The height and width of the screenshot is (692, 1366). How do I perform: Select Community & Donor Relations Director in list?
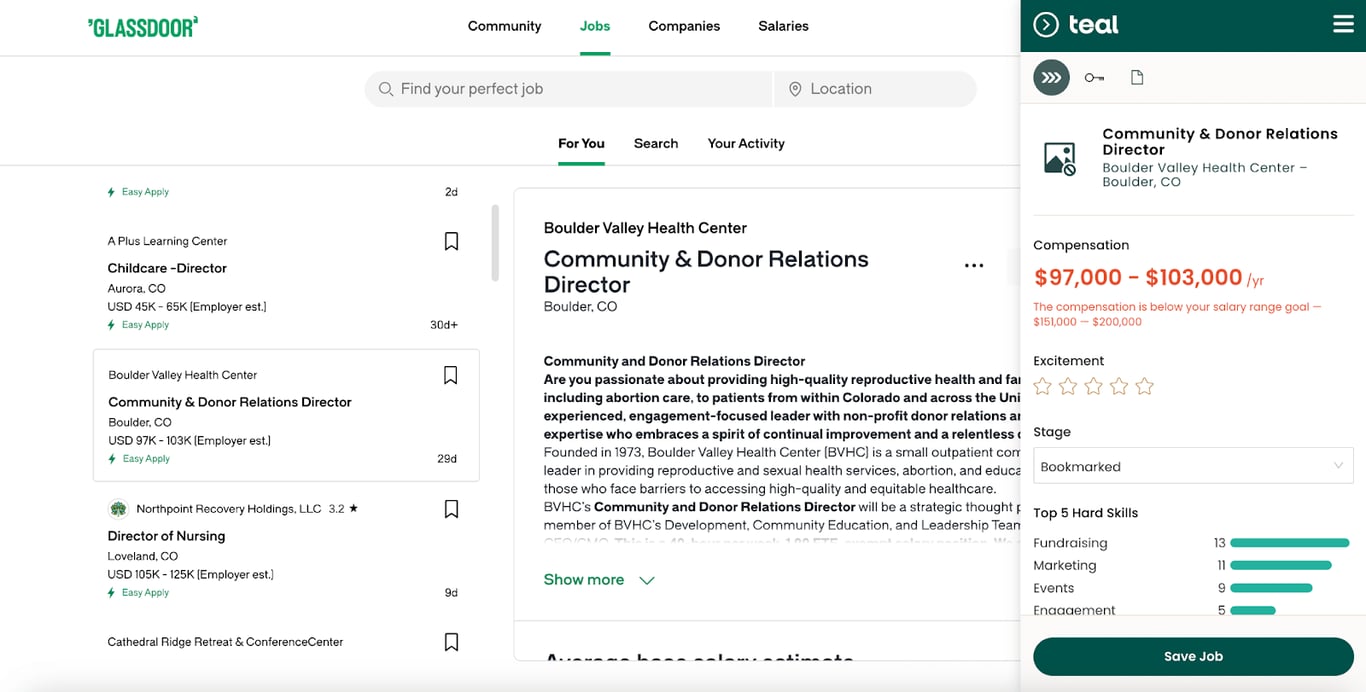coord(230,402)
